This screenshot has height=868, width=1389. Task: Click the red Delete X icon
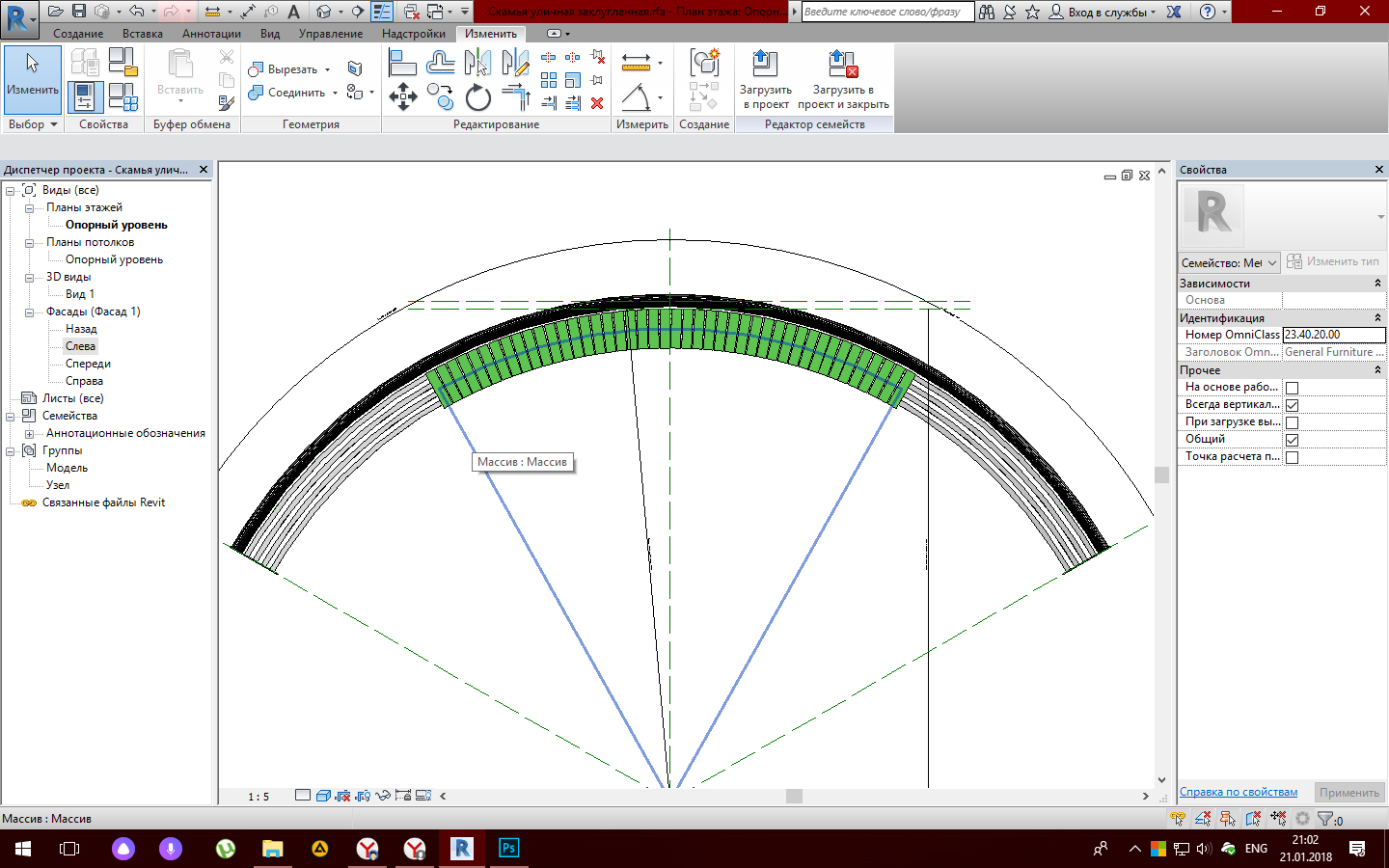(597, 103)
